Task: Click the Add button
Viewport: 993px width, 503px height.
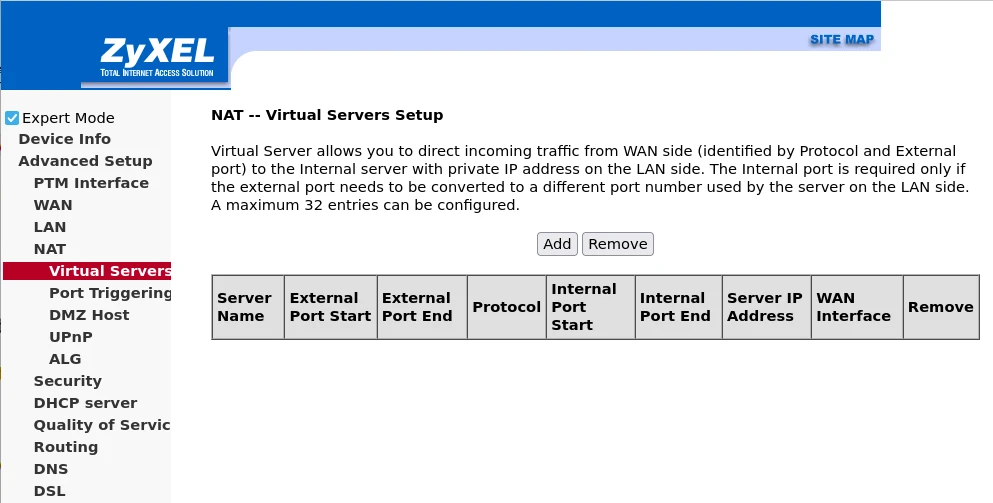Action: coord(557,244)
